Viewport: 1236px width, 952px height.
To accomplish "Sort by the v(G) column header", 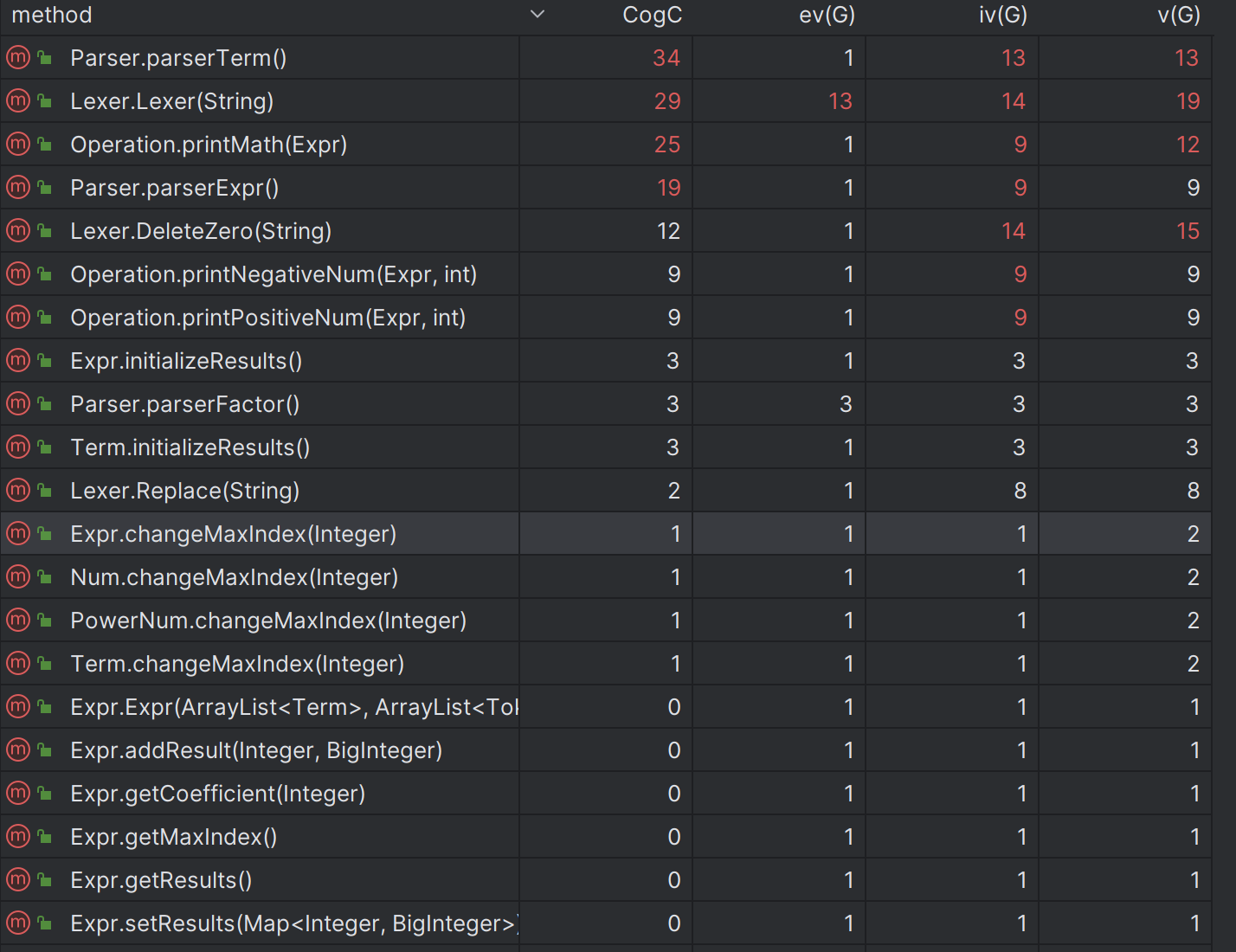I will pyautogui.click(x=1179, y=15).
